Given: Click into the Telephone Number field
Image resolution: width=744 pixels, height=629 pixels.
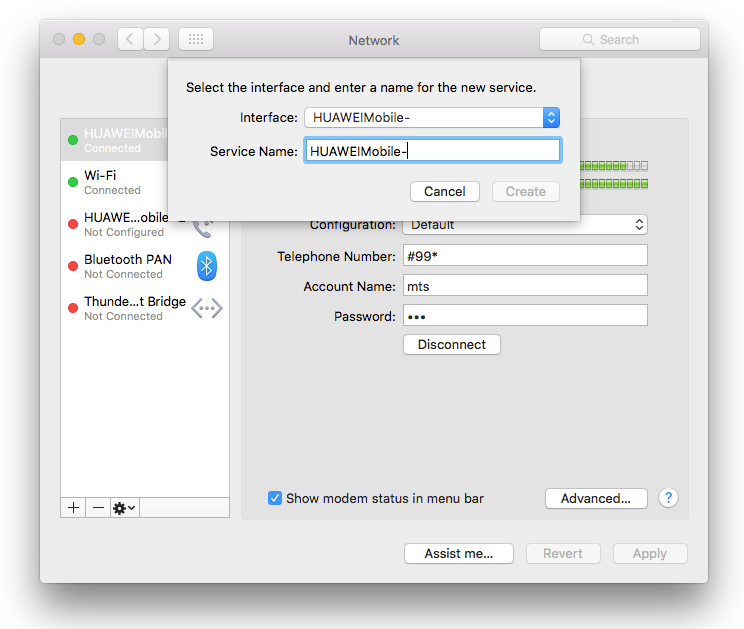Looking at the screenshot, I should [x=525, y=256].
